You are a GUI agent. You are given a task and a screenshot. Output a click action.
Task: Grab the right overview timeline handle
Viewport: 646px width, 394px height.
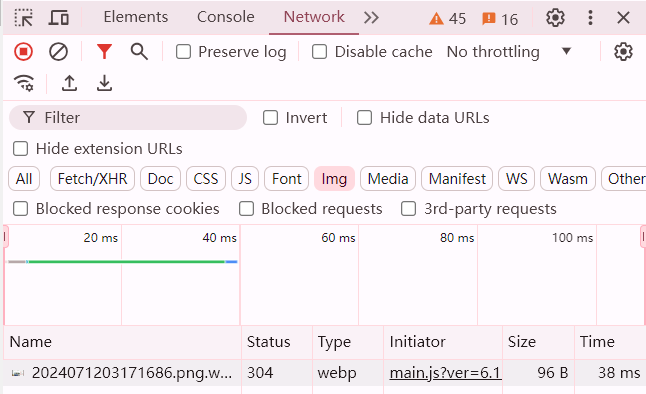pos(643,237)
